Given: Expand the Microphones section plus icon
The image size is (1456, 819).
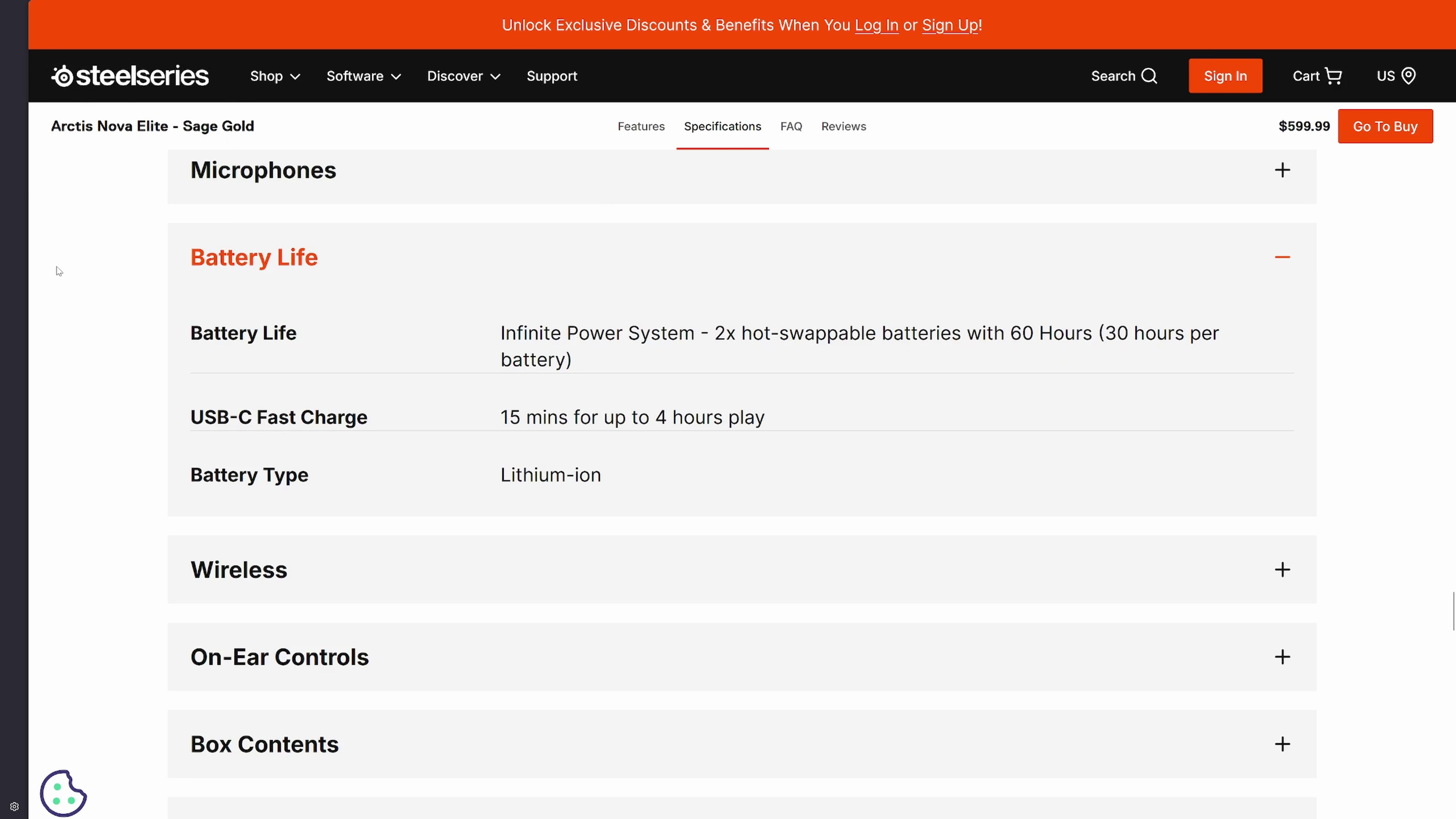Looking at the screenshot, I should click(1282, 170).
